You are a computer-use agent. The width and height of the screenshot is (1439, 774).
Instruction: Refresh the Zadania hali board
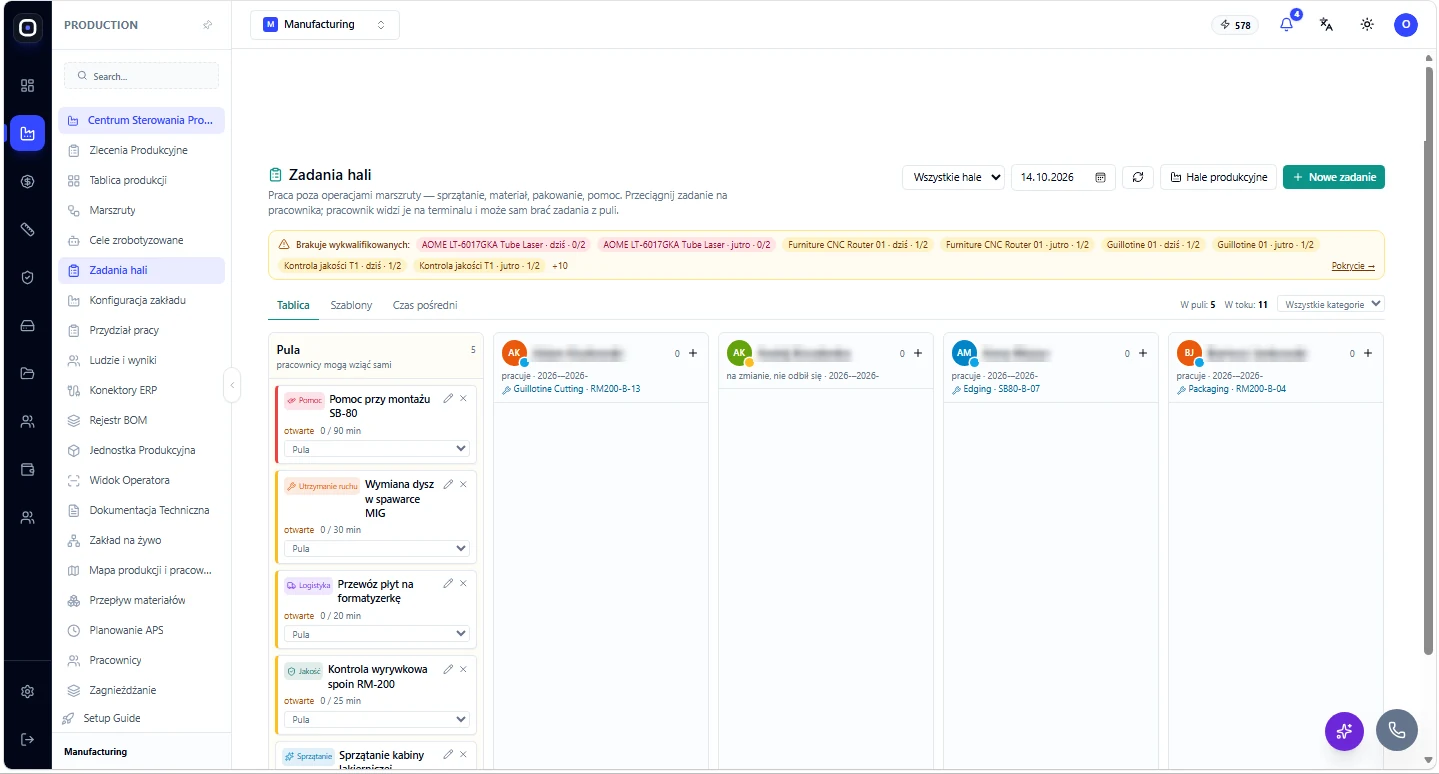pyautogui.click(x=1137, y=177)
